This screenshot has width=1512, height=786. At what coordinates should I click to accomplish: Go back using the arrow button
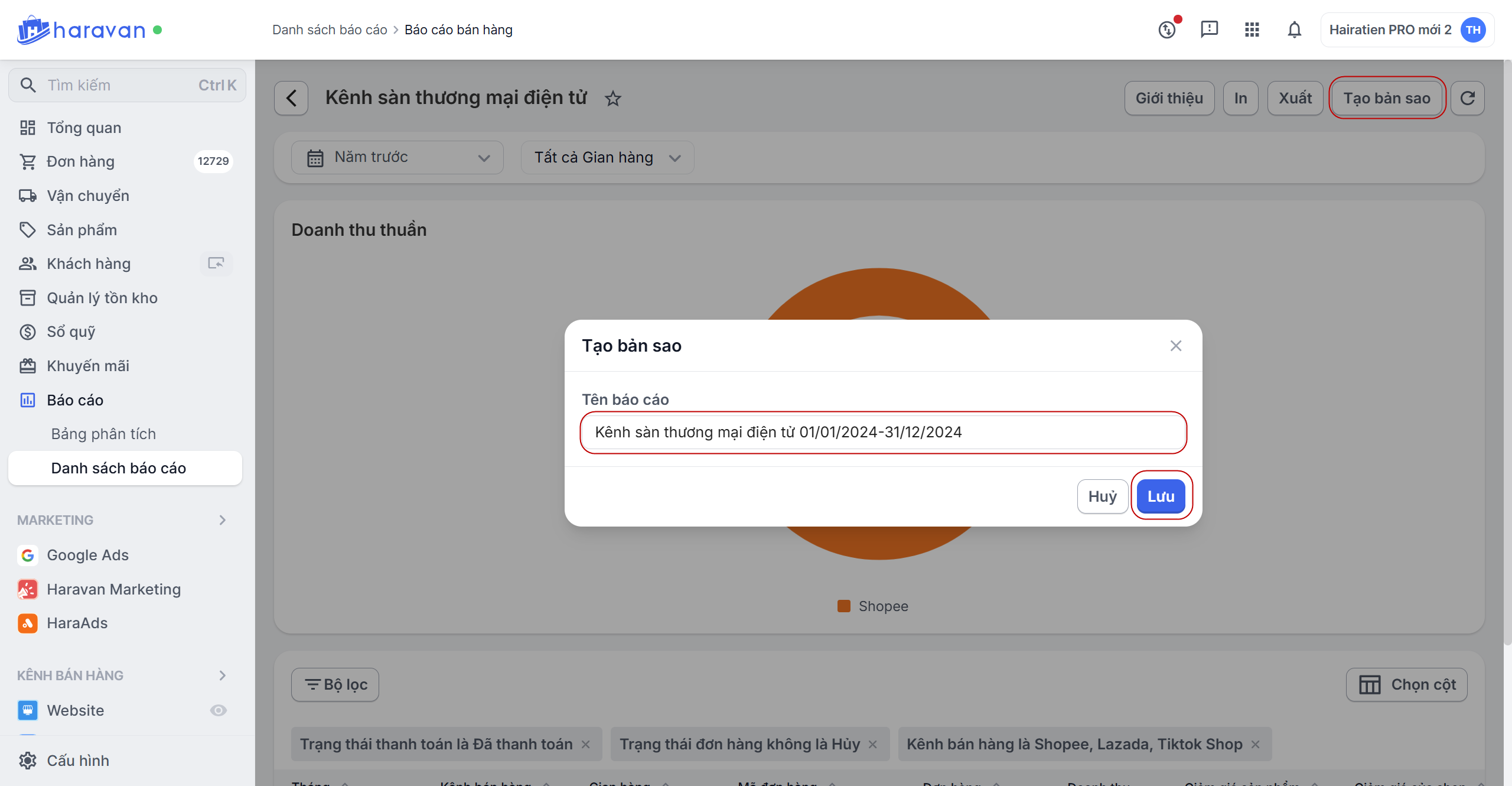291,98
